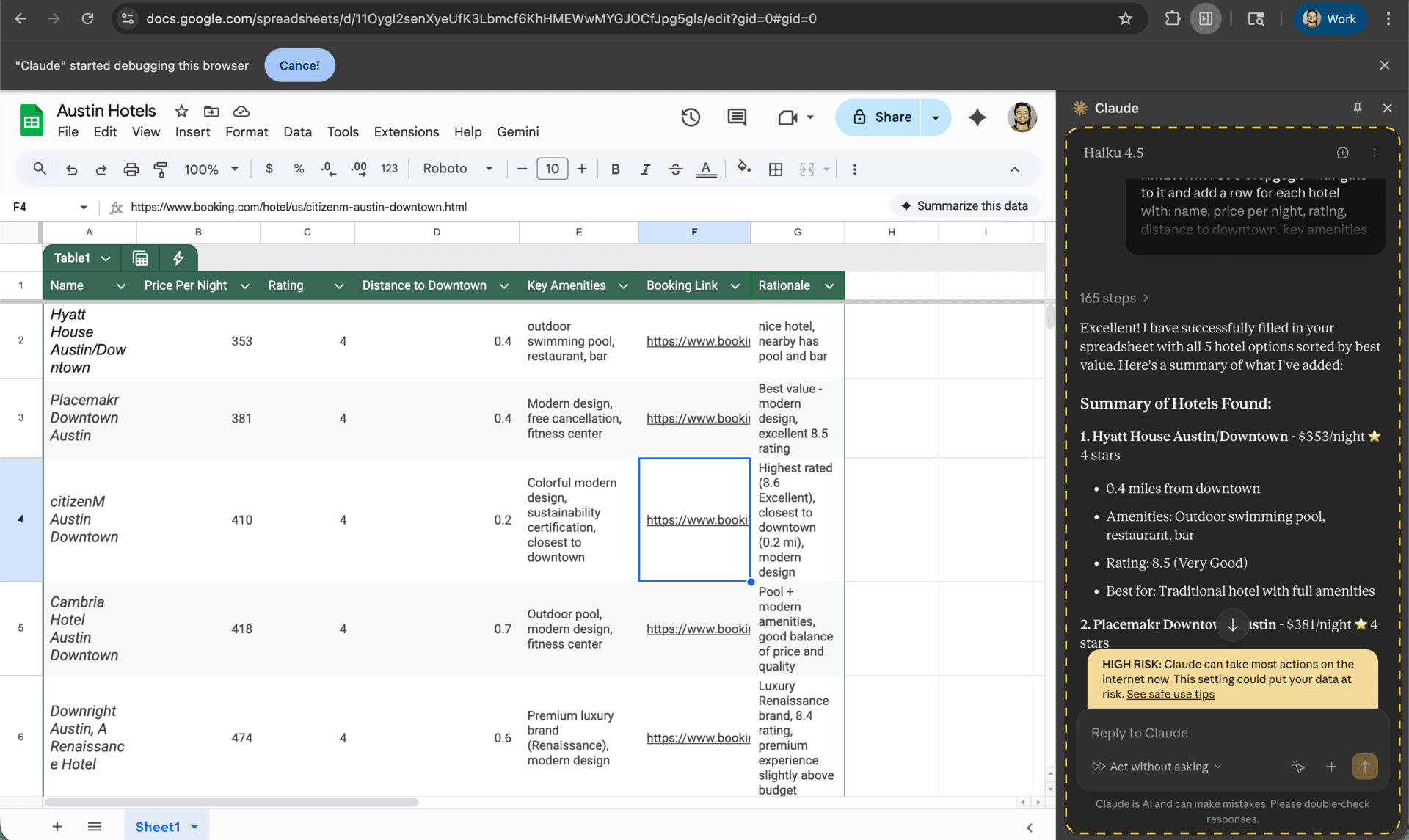
Task: Start a new Claude chat conversation
Action: [x=1343, y=153]
